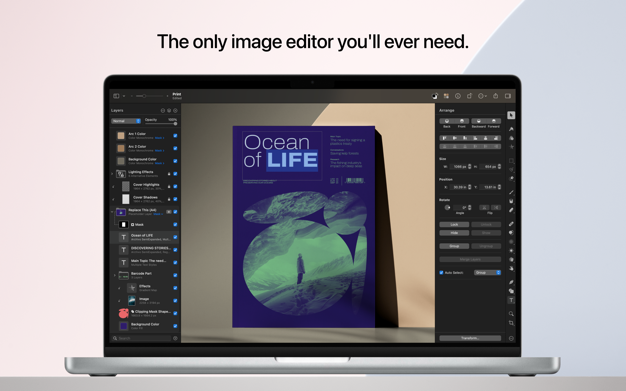
Task: Click the width value stepper
Action: pos(470,167)
